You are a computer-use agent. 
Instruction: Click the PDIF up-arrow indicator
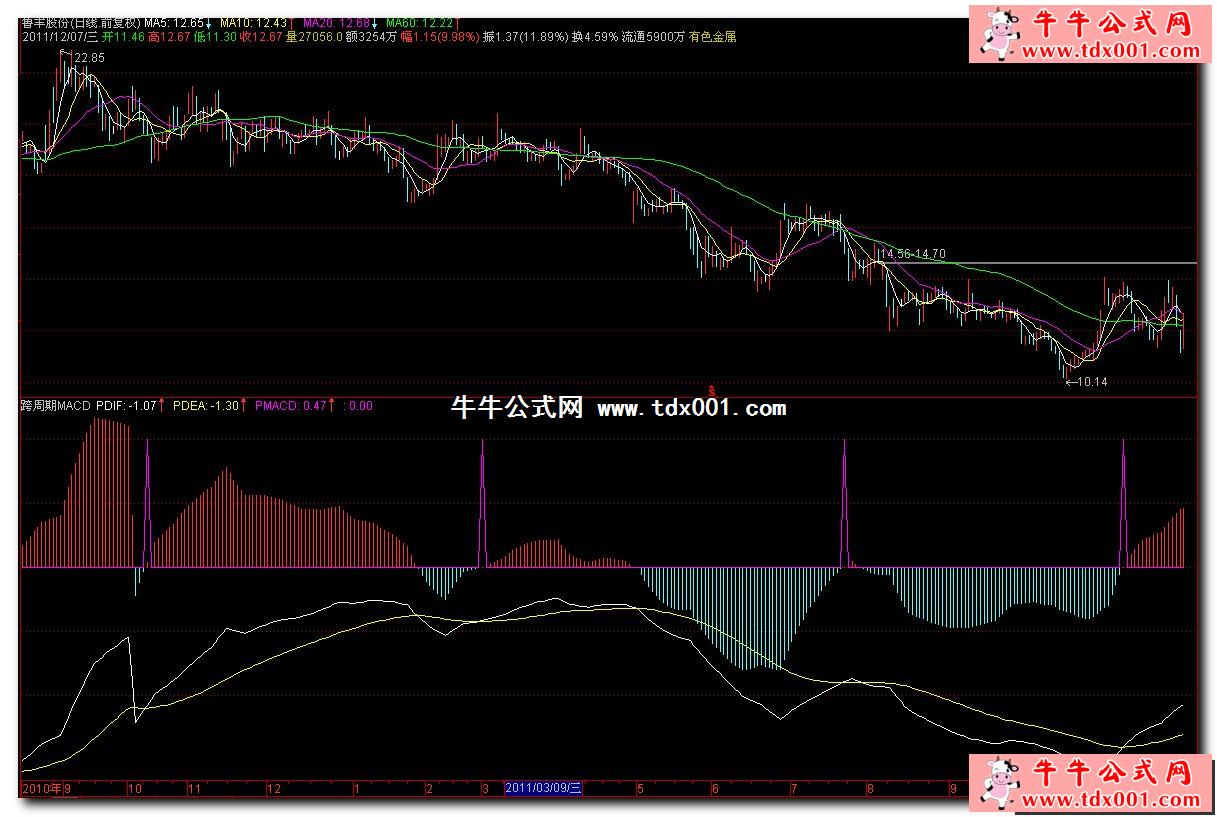(162, 406)
